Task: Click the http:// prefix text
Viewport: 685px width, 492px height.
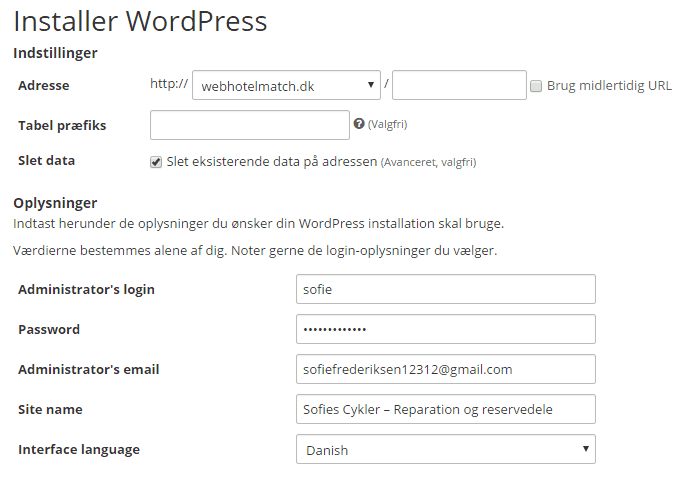Action: click(x=169, y=83)
